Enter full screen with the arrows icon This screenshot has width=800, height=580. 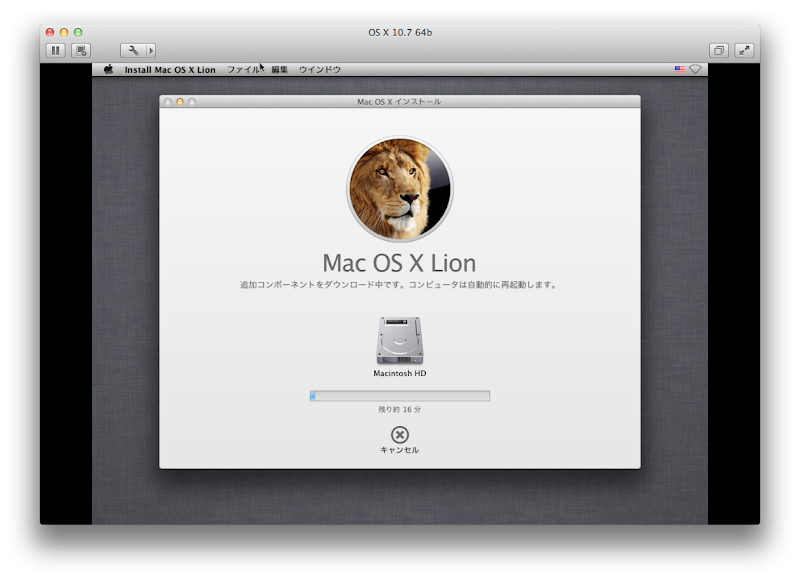(x=744, y=51)
